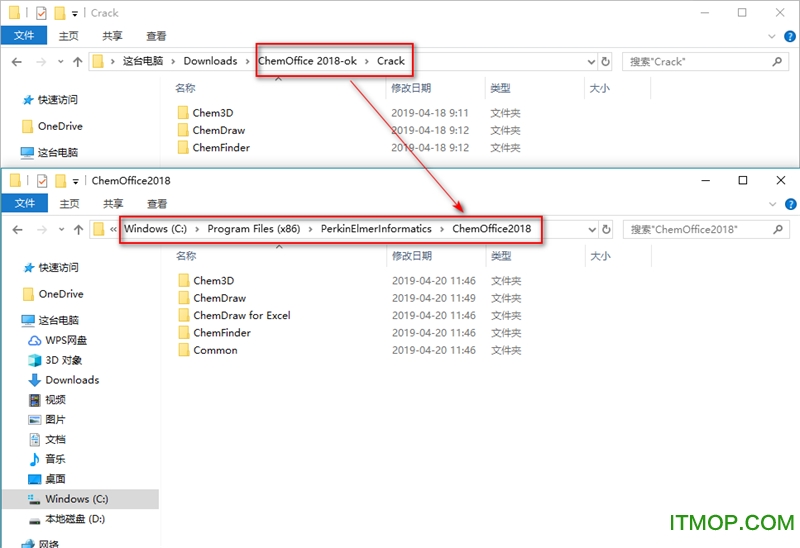800x548 pixels.
Task: Select WPS网盘 in the navigation pane
Action: [x=67, y=340]
